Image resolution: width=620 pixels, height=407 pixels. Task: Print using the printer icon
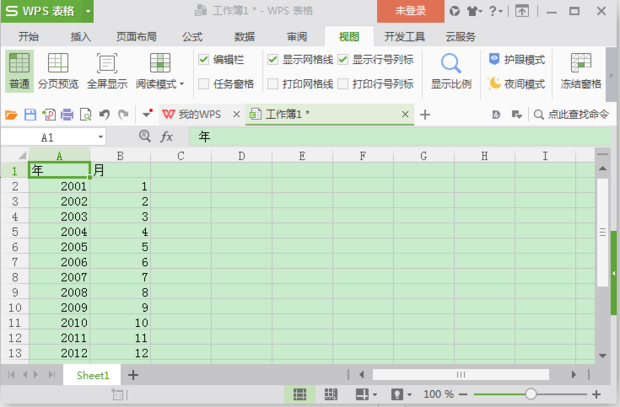[67, 115]
